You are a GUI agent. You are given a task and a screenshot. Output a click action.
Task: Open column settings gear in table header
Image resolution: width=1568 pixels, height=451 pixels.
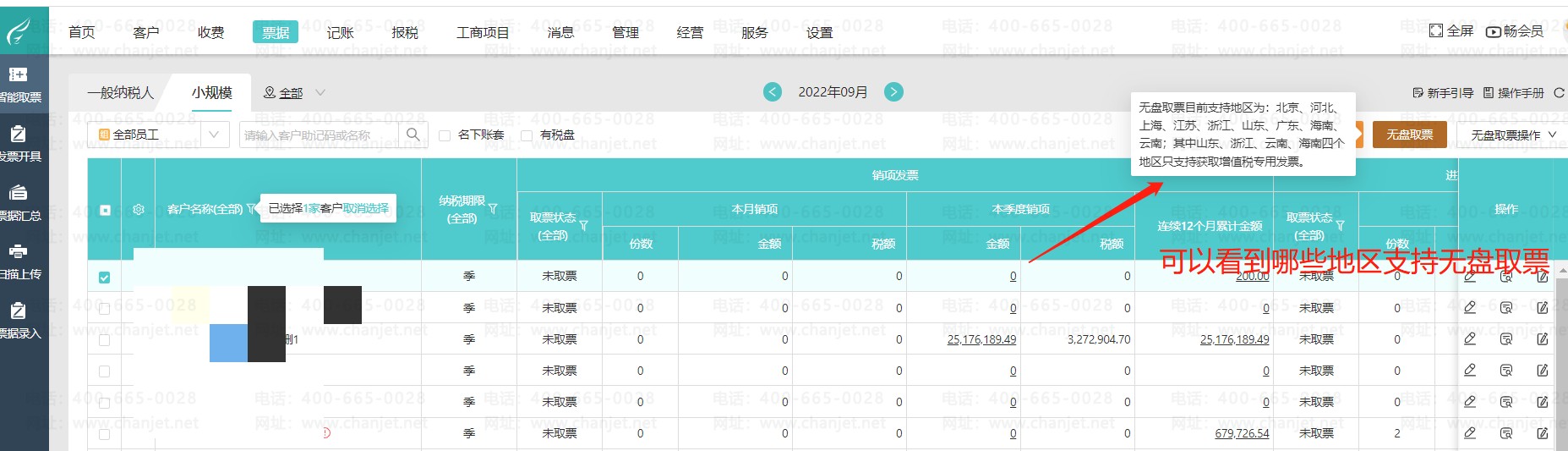point(139,210)
